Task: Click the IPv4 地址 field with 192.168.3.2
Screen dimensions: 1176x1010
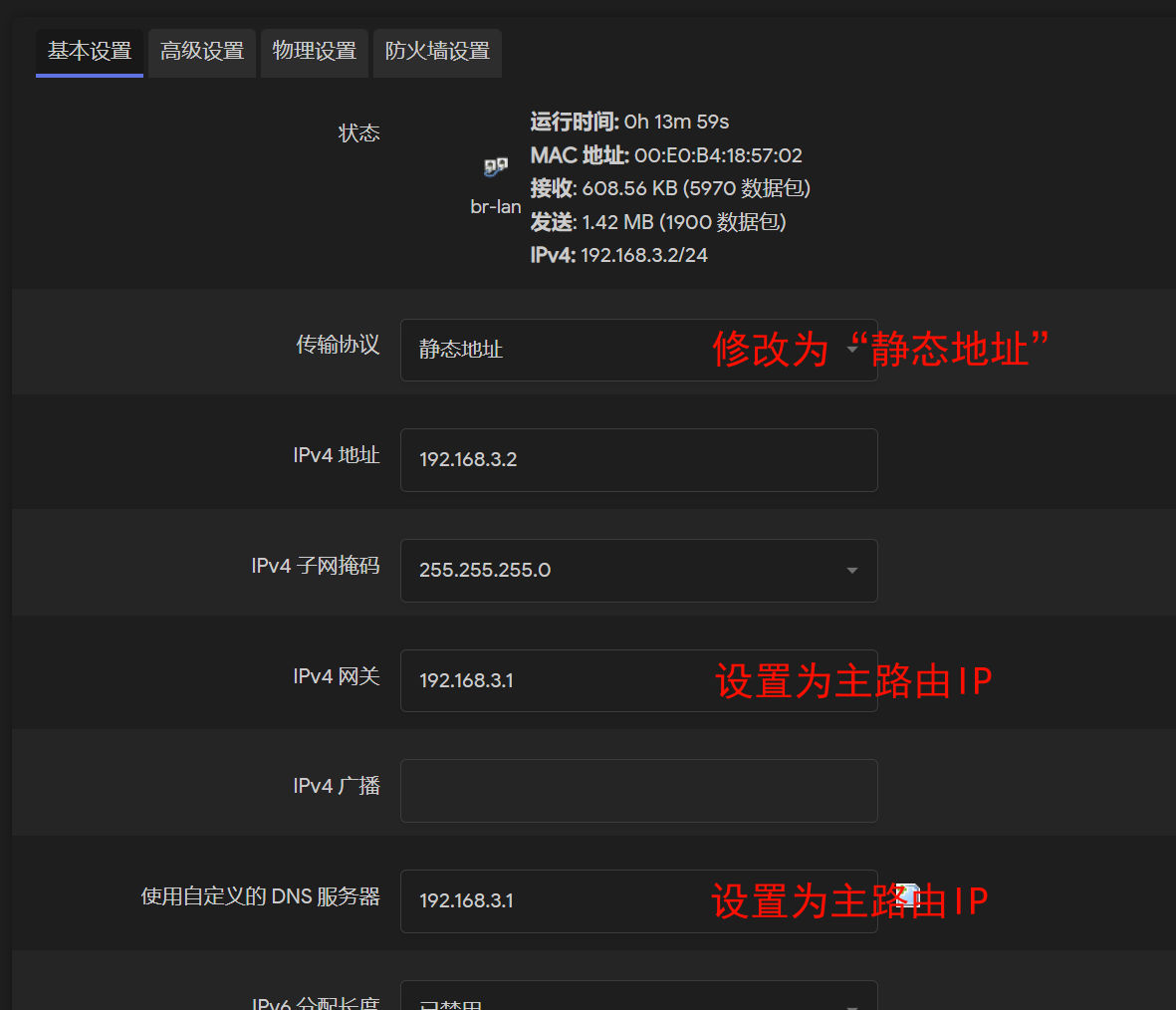Action: 637,460
